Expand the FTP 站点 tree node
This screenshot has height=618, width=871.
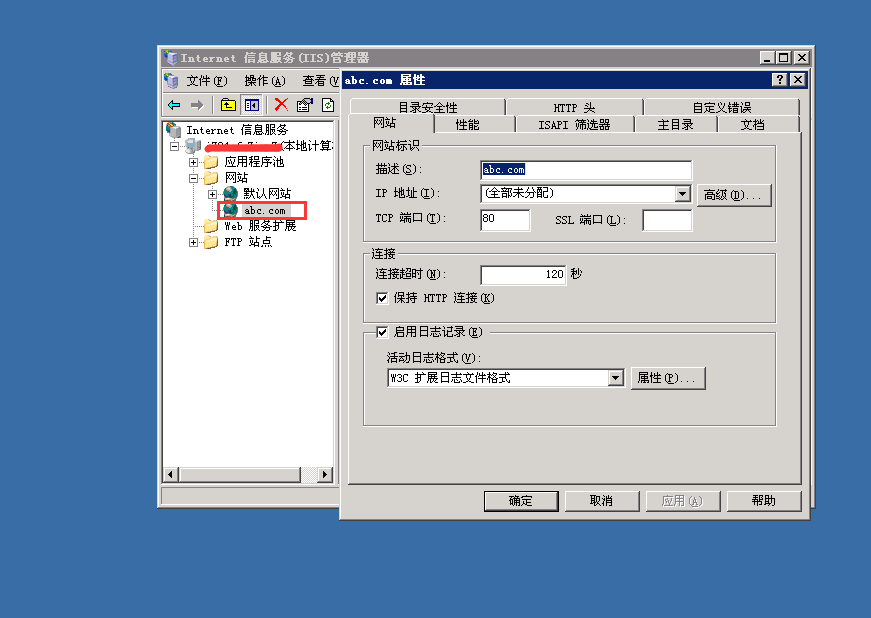coord(194,242)
